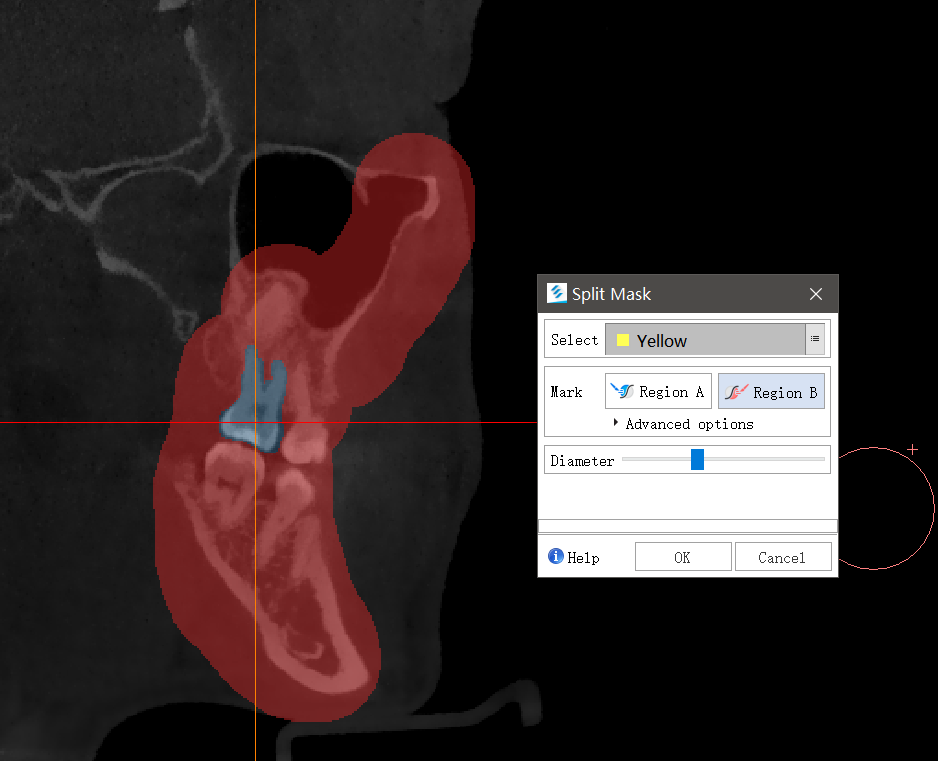
Task: Close the Split Mask dialog
Action: point(815,294)
